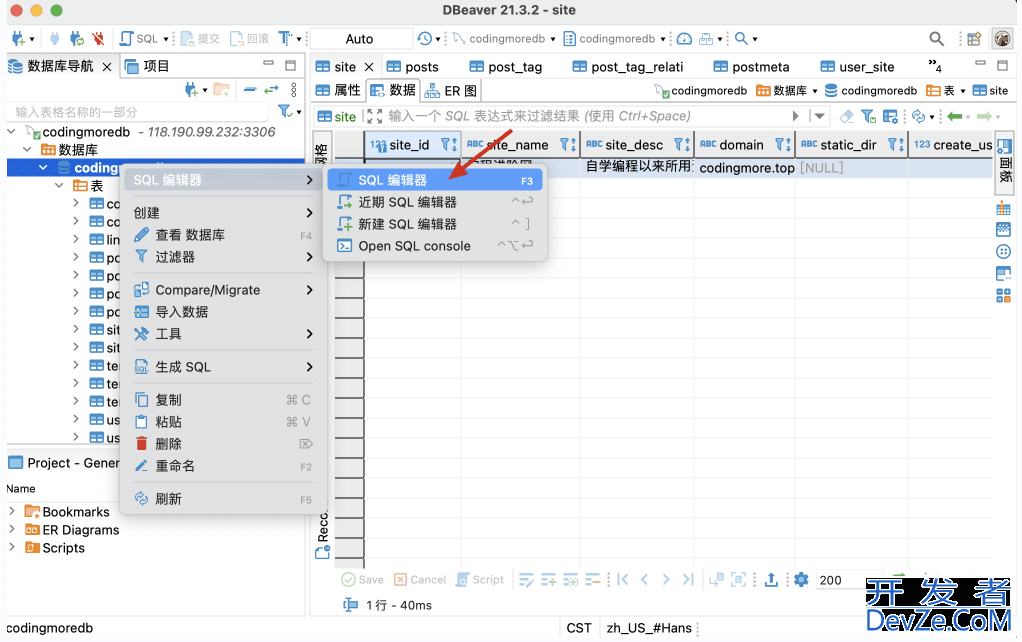The width and height of the screenshot is (1022, 642).
Task: Open transaction log clock icon
Action: [424, 38]
